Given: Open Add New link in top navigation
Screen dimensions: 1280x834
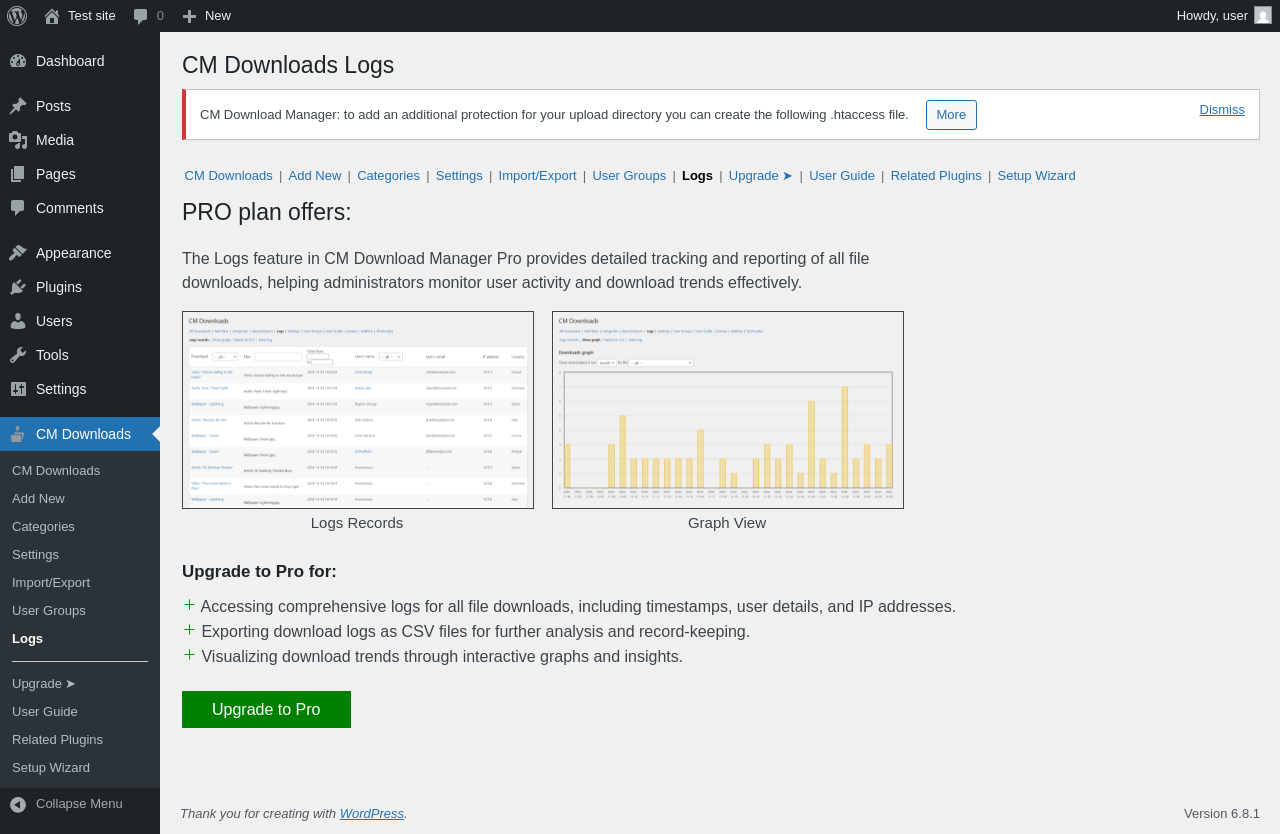Looking at the screenshot, I should tap(315, 175).
